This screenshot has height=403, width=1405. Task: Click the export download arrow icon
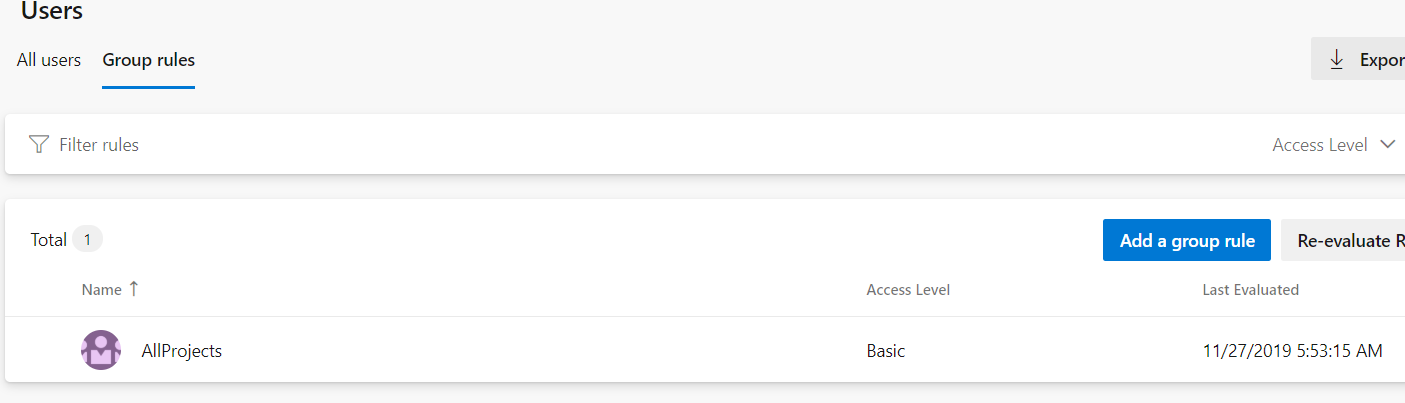[x=1336, y=60]
